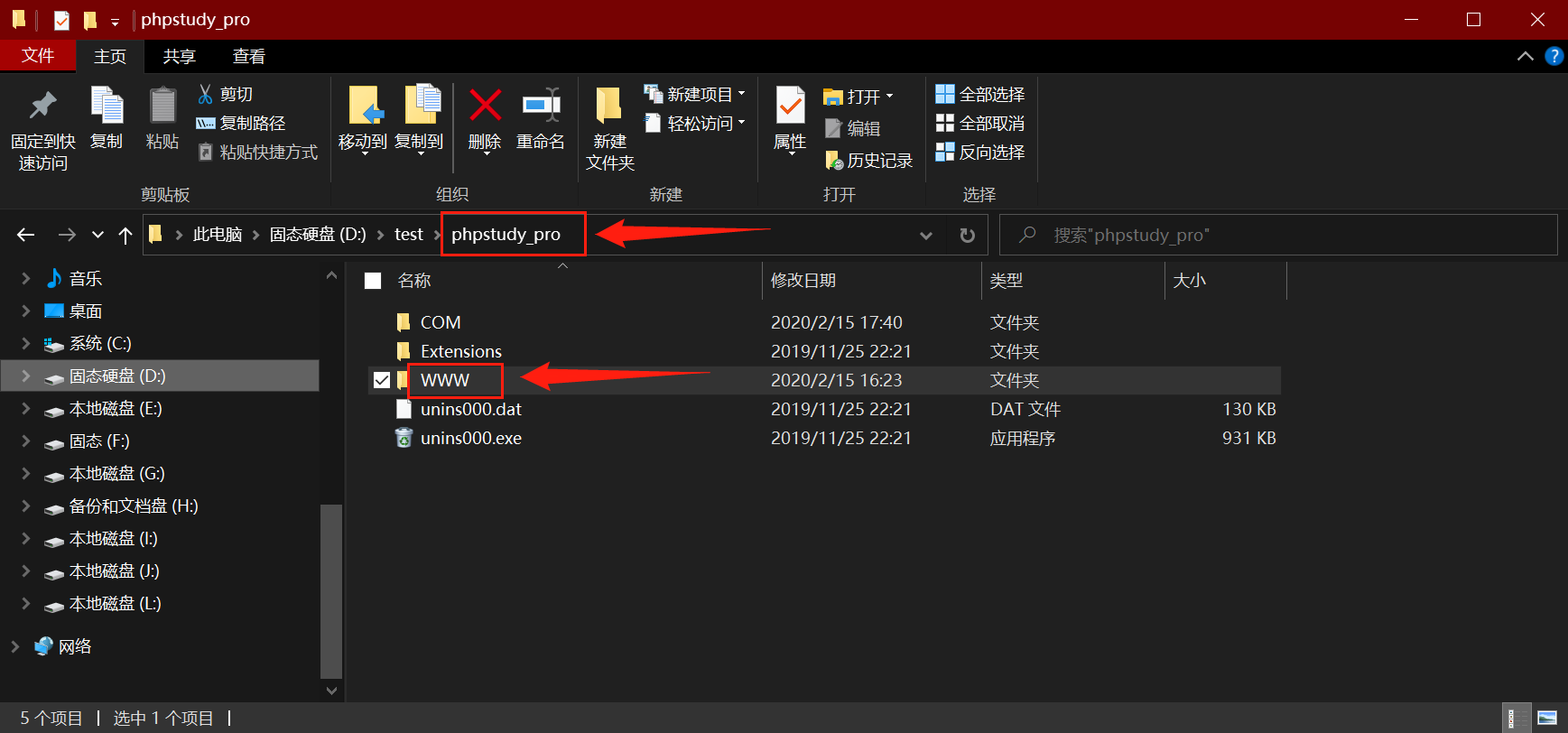Image resolution: width=1568 pixels, height=733 pixels.
Task: Create a New folder (新建文件夹)
Action: pos(610,126)
